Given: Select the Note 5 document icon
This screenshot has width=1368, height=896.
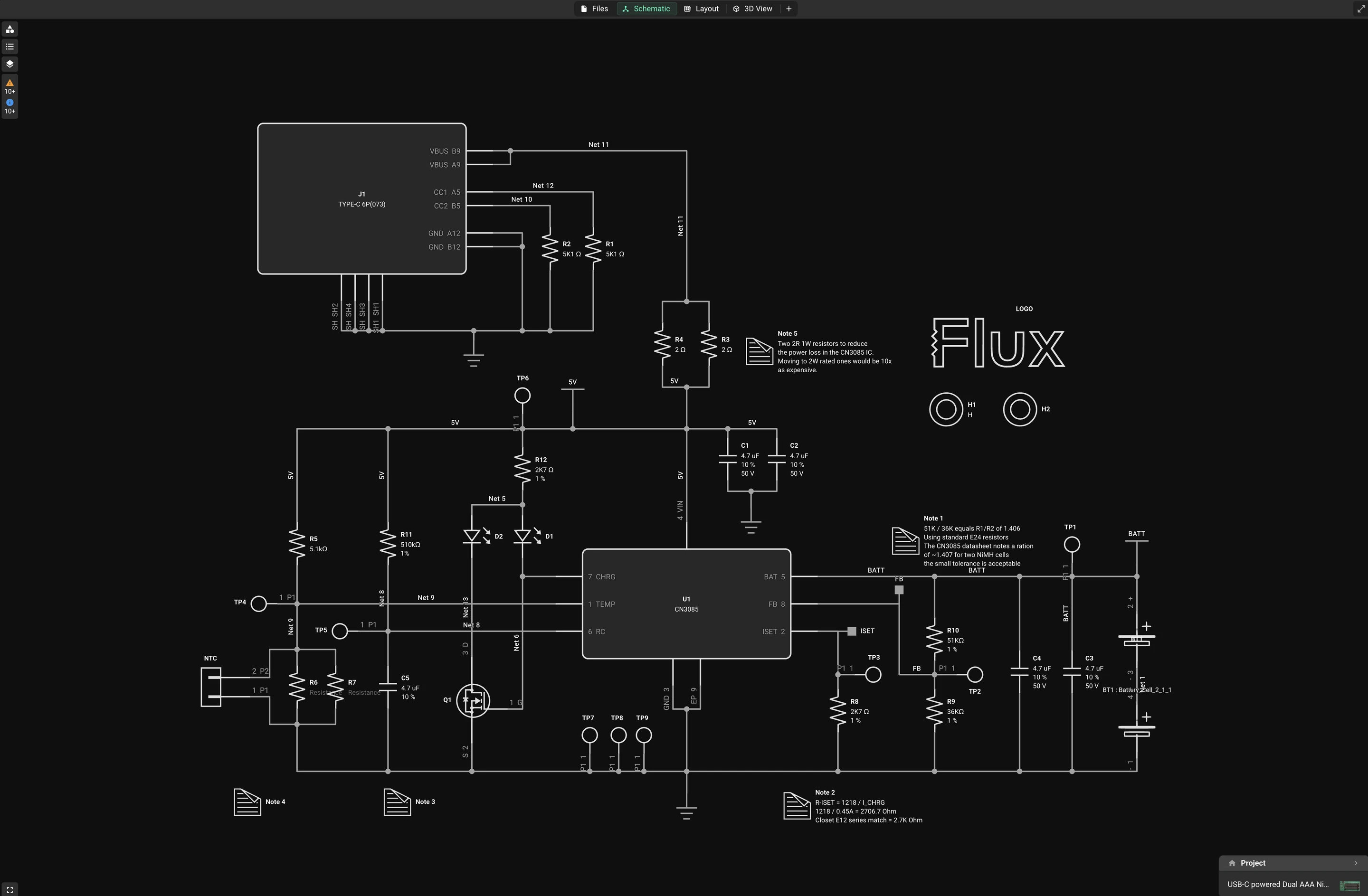Looking at the screenshot, I should (760, 350).
